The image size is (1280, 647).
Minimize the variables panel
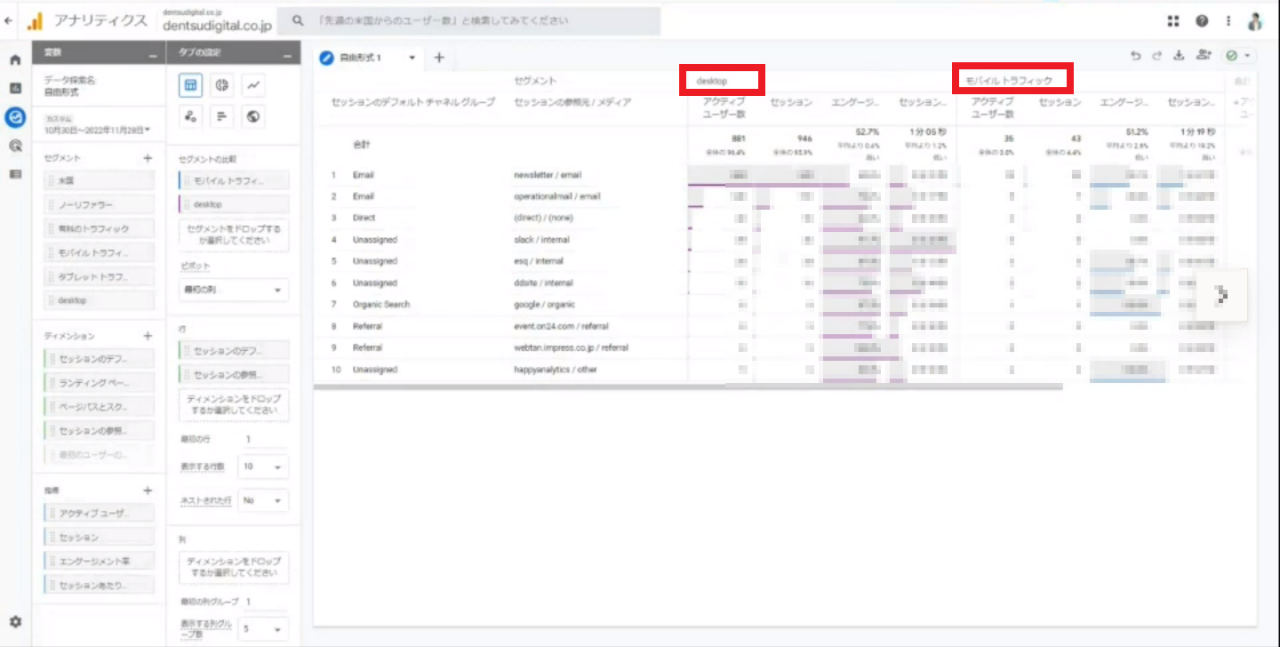coord(152,54)
